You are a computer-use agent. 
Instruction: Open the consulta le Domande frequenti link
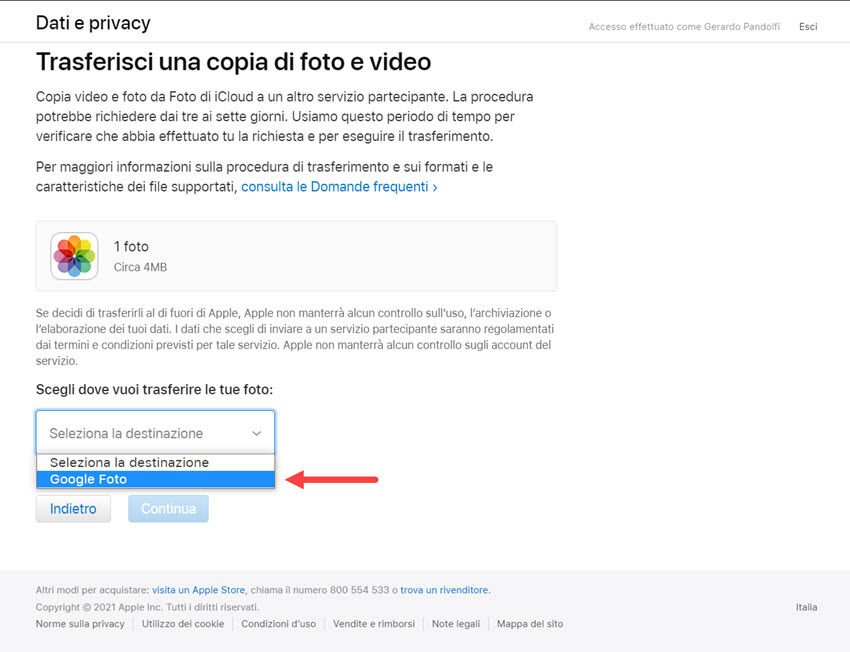[x=337, y=186]
